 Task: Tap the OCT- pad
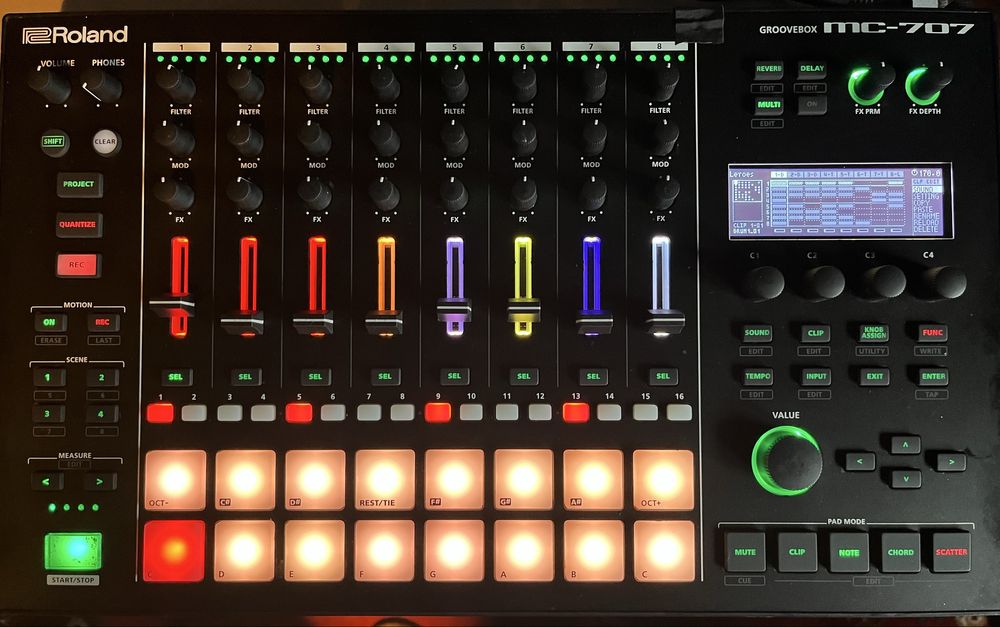[175, 480]
